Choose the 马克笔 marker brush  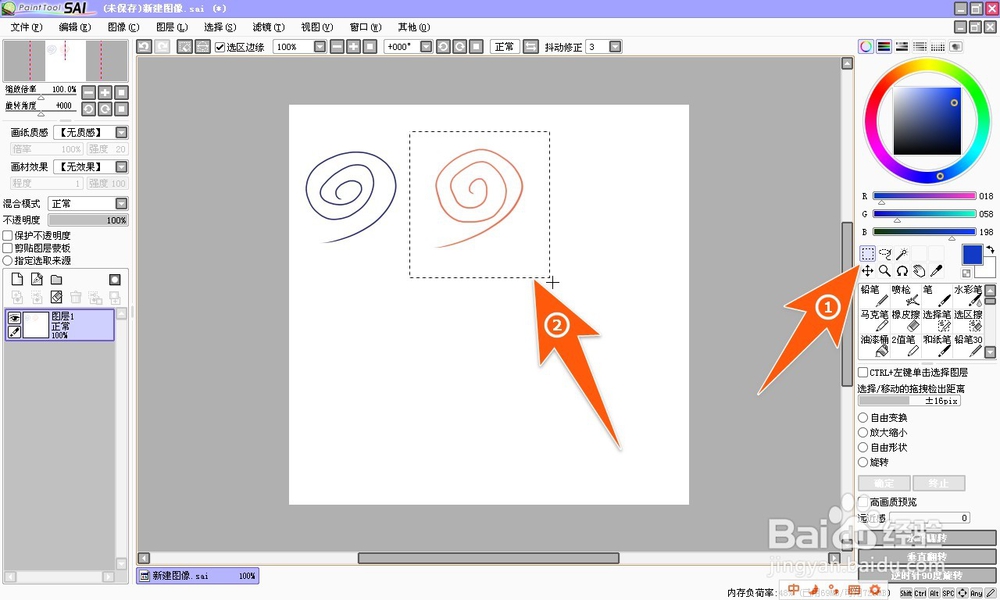pyautogui.click(x=874, y=321)
